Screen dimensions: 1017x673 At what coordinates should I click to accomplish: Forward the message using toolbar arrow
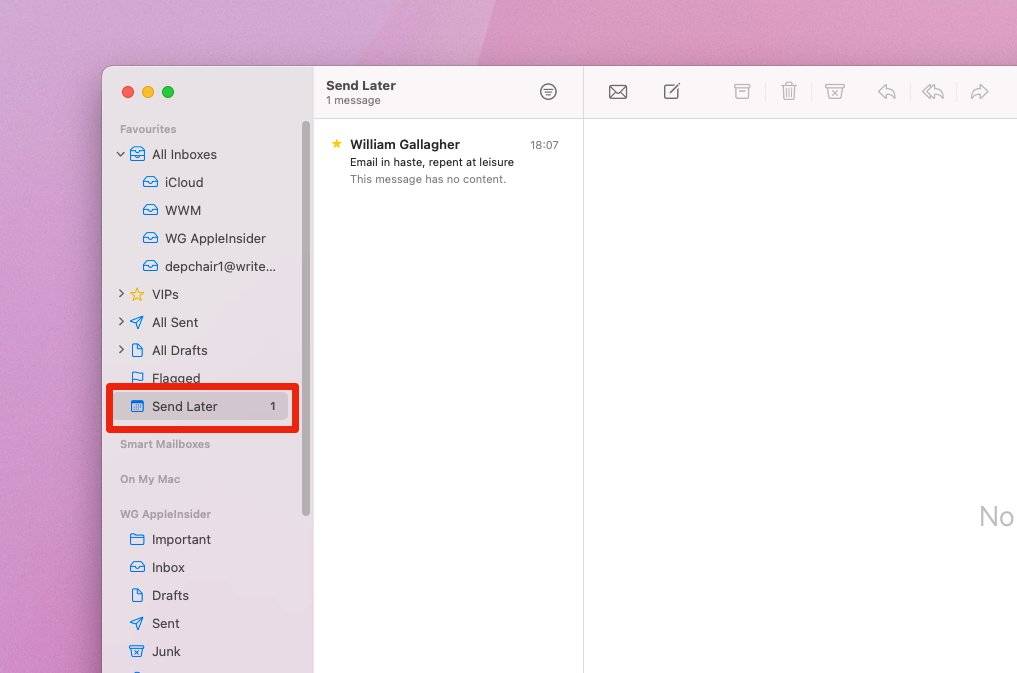tap(980, 92)
